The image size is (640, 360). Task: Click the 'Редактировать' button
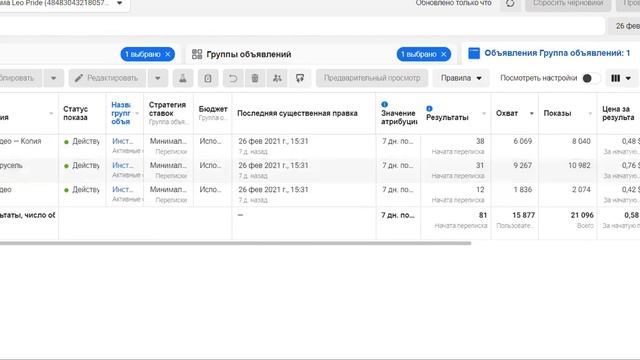107,78
